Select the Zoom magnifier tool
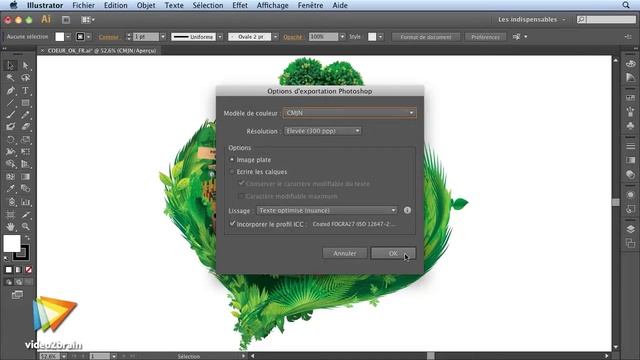Viewport: 640px width, 360px height. pyautogui.click(x=25, y=227)
